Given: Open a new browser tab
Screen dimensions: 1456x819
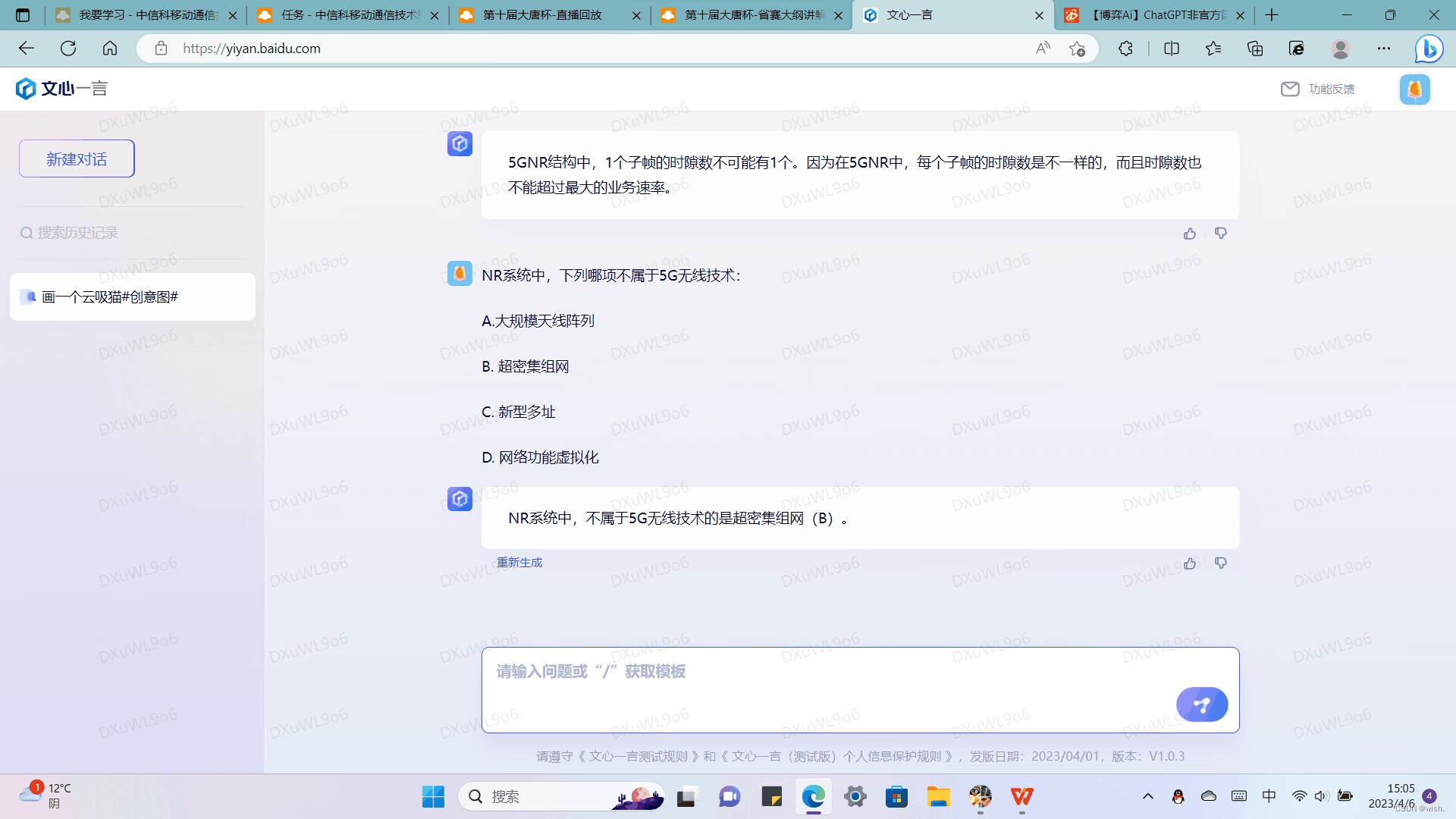Looking at the screenshot, I should 1272,15.
